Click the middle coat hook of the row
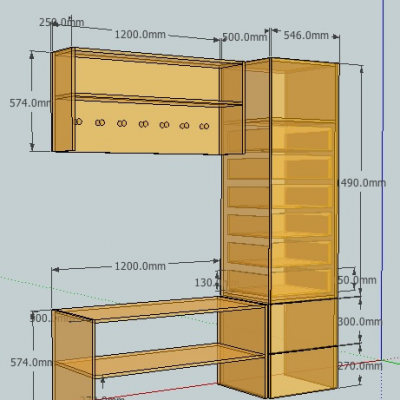 pyautogui.click(x=144, y=124)
